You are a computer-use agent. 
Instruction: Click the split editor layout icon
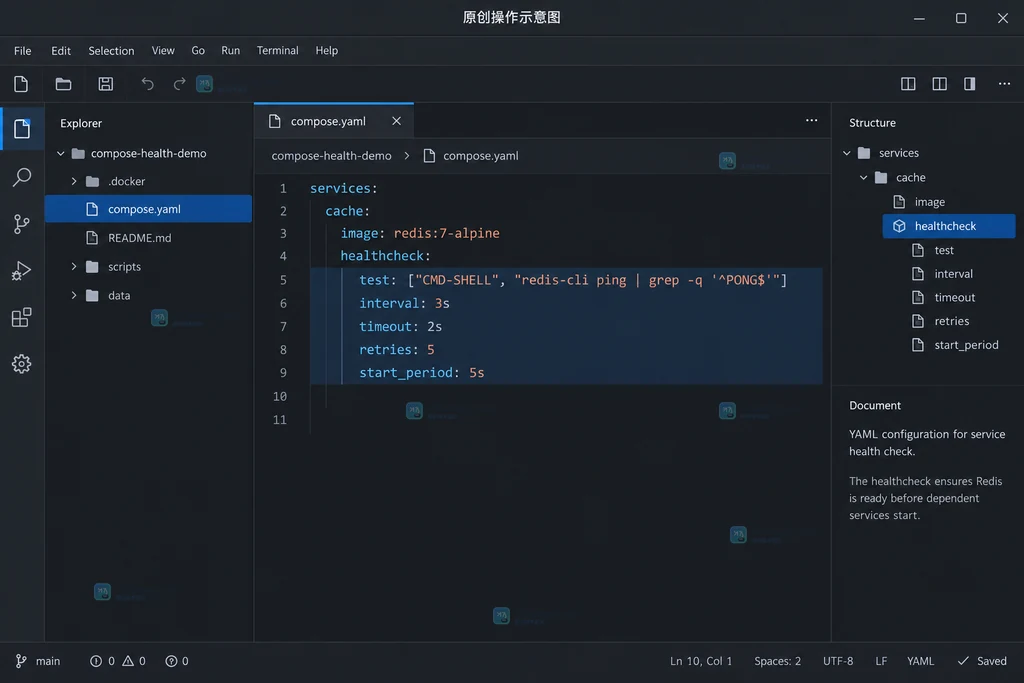coord(939,84)
